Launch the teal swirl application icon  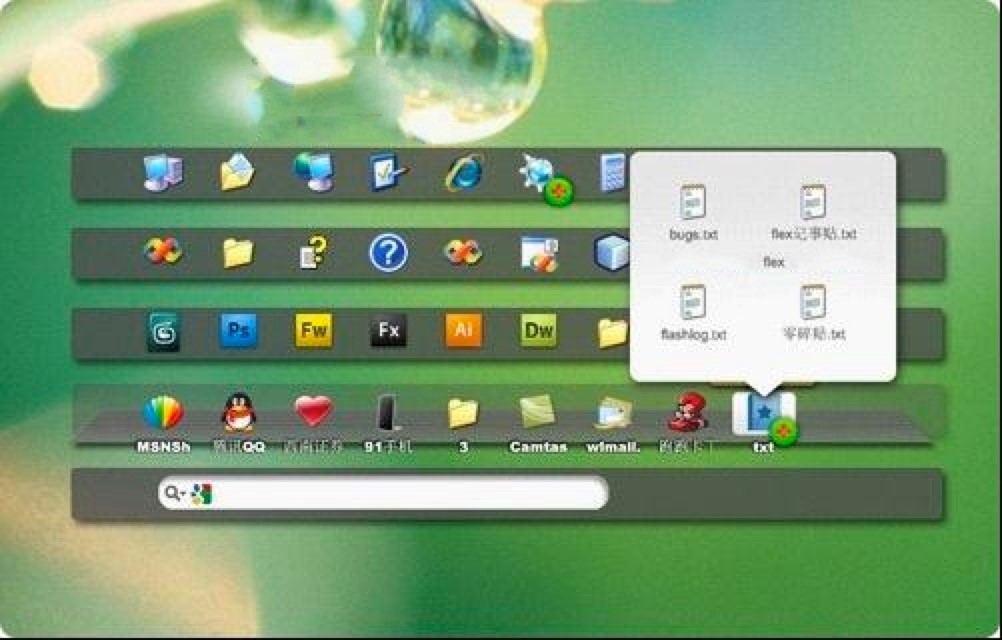pos(164,331)
